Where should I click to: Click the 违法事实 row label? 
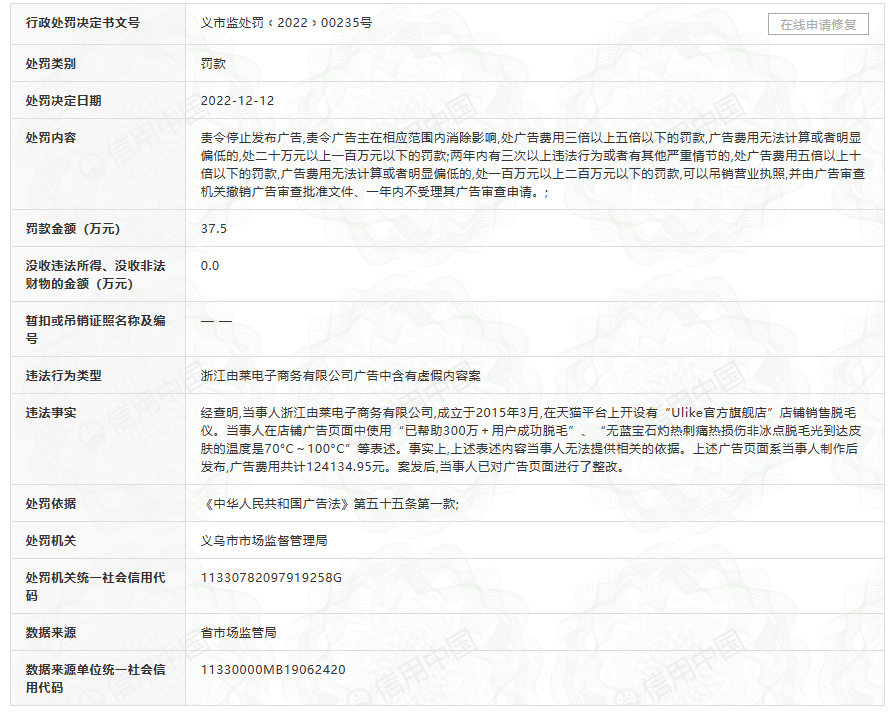[51, 413]
